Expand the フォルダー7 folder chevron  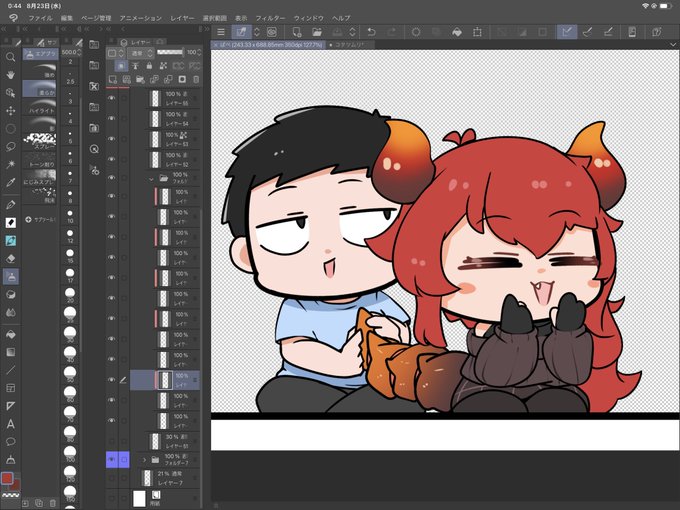click(x=144, y=459)
